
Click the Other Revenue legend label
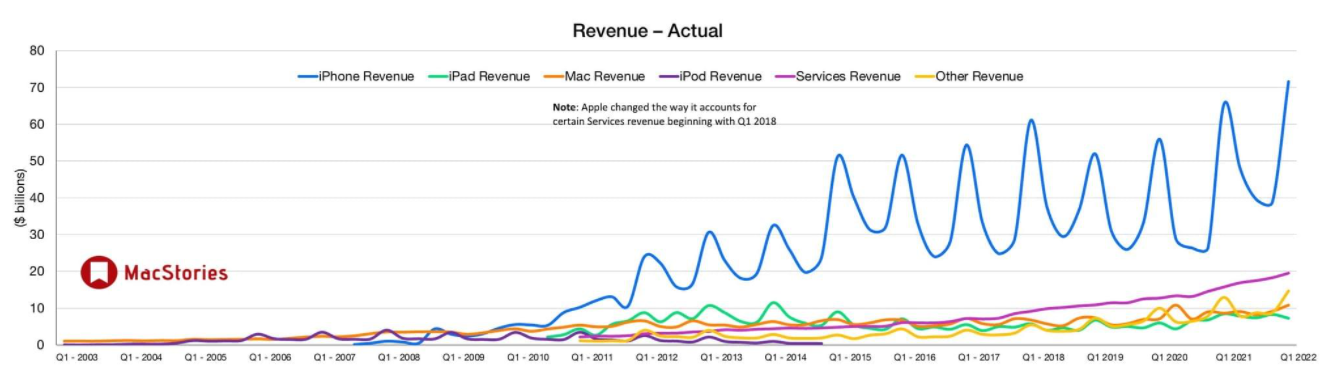click(x=979, y=76)
